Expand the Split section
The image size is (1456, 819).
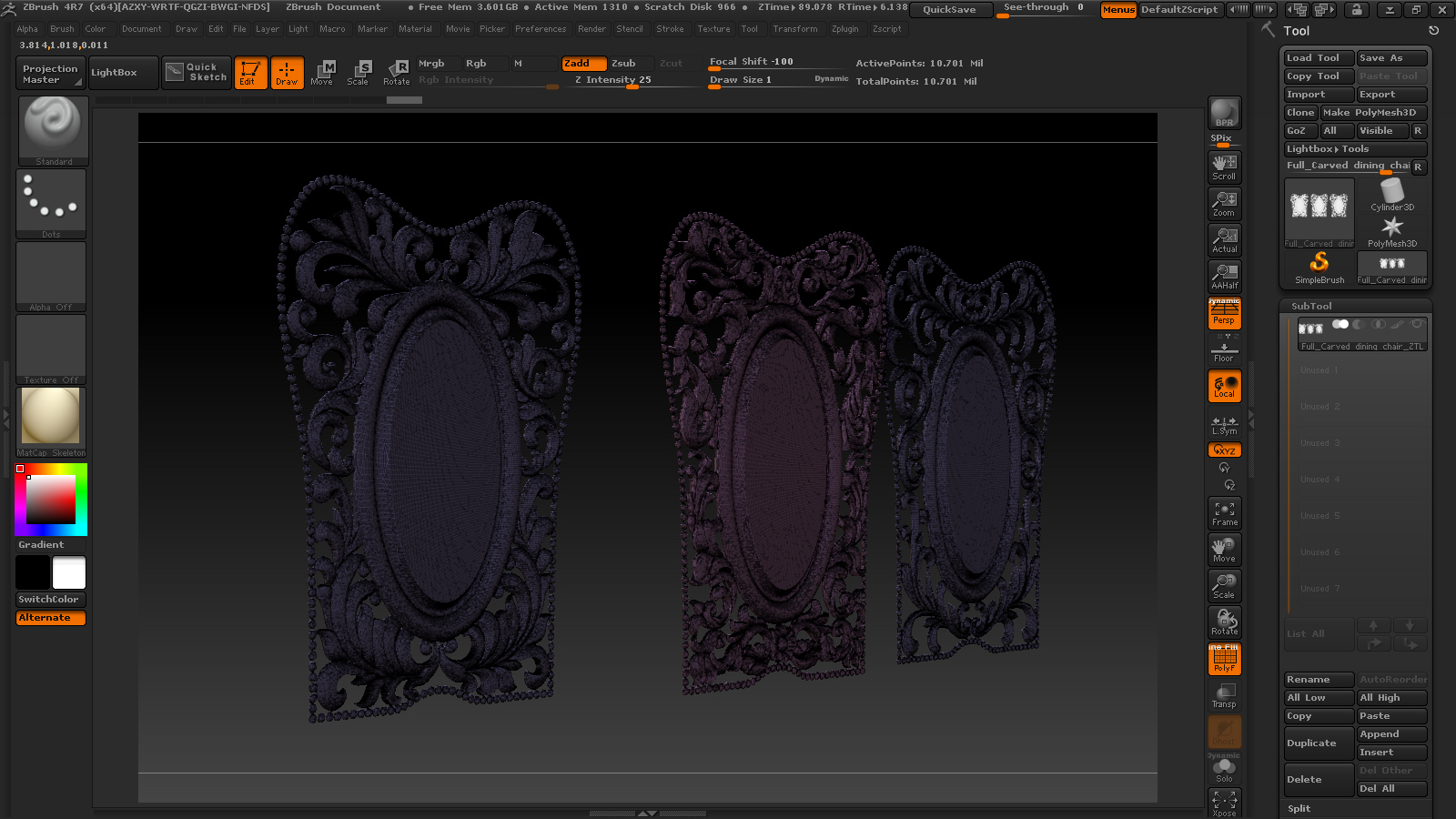1299,809
